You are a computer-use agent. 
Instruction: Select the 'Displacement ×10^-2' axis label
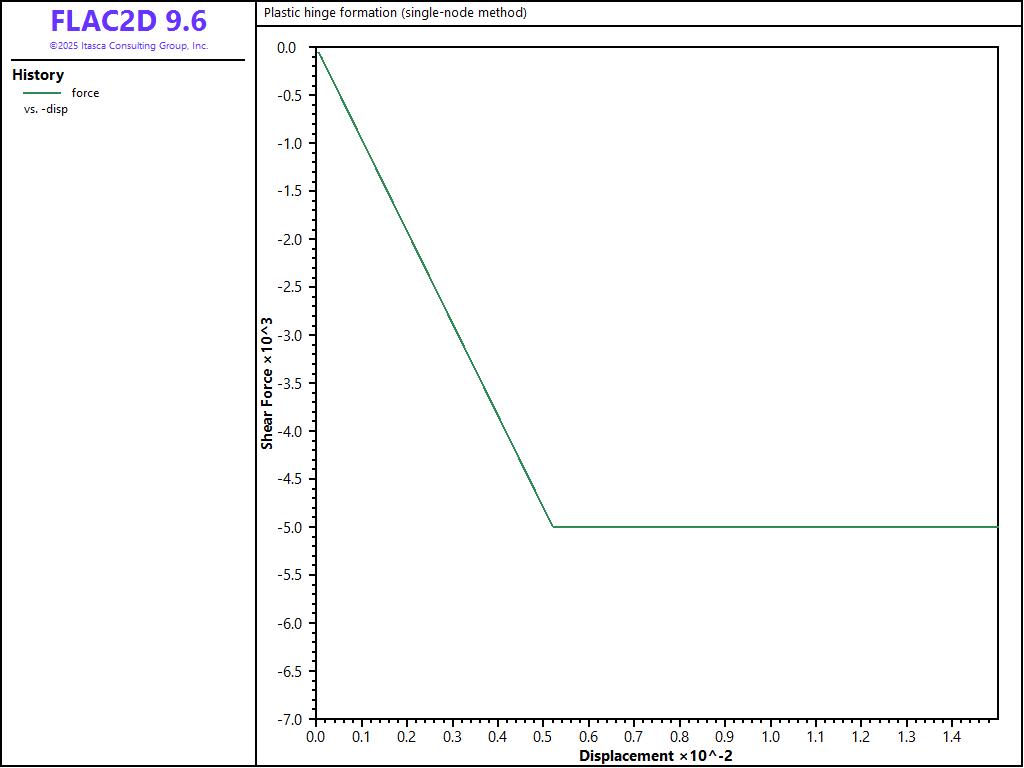pyautogui.click(x=656, y=756)
